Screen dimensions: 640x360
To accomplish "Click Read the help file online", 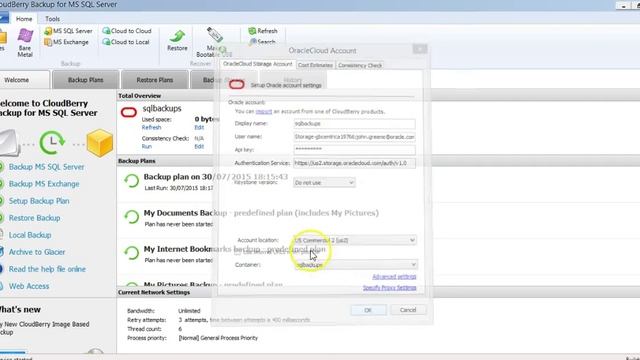I will point(47,269).
